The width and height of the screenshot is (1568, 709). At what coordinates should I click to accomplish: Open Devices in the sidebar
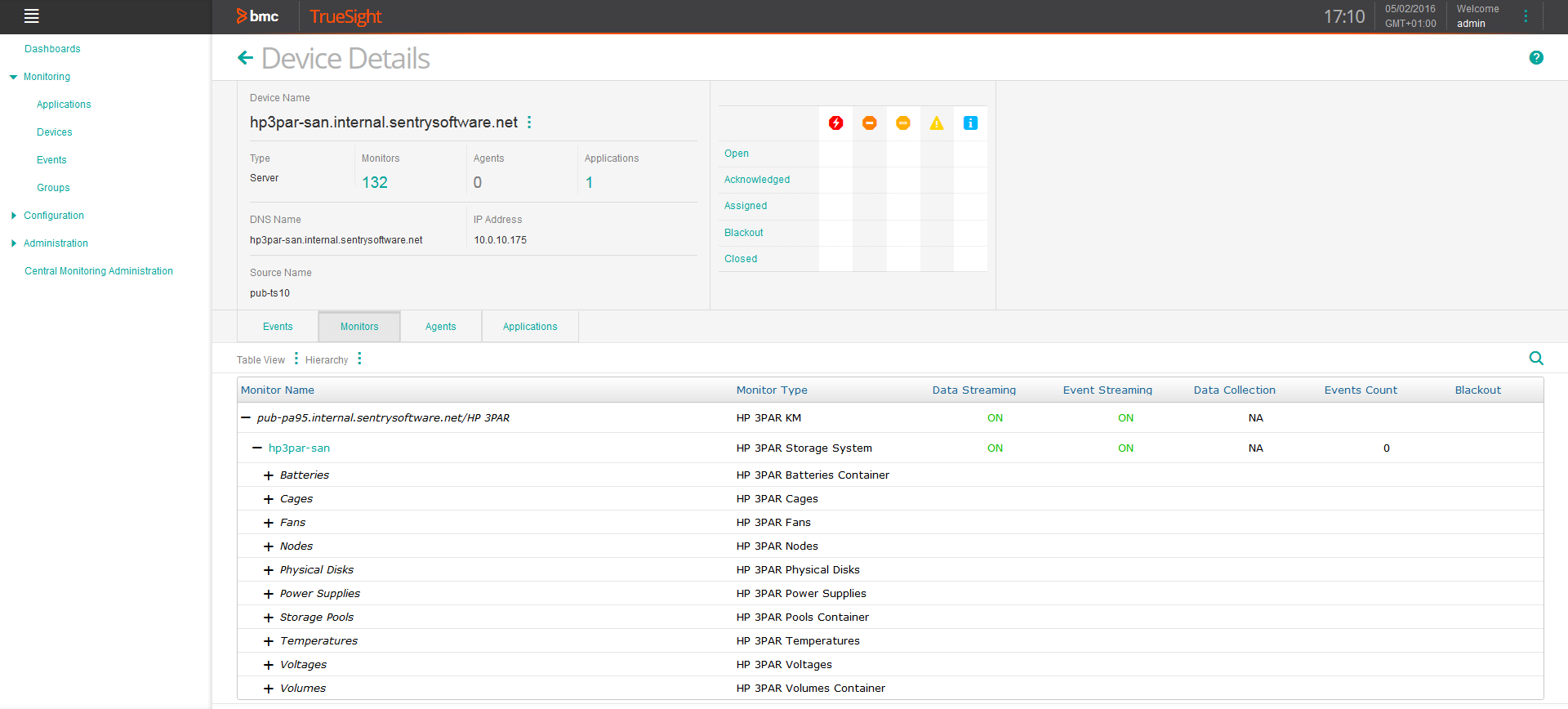pyautogui.click(x=55, y=132)
